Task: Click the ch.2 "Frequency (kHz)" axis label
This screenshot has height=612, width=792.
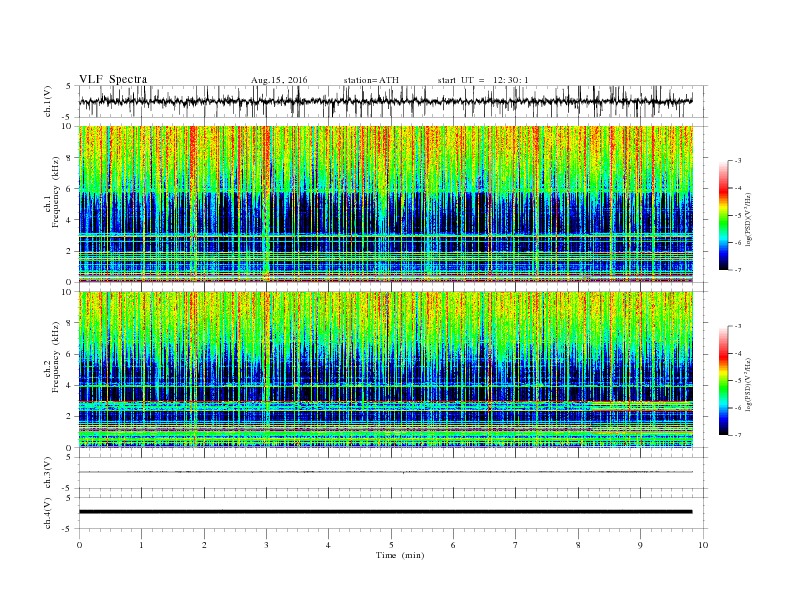Action: coord(56,357)
